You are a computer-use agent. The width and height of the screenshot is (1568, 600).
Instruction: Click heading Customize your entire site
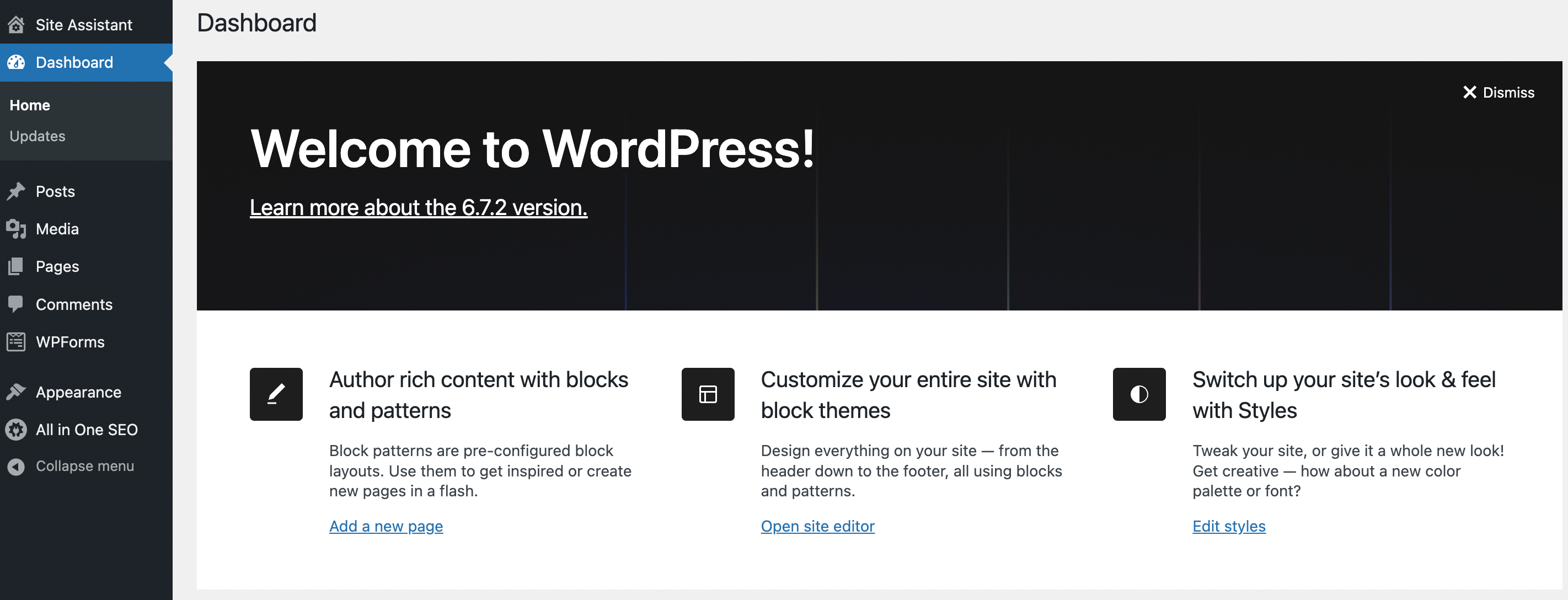[908, 394]
